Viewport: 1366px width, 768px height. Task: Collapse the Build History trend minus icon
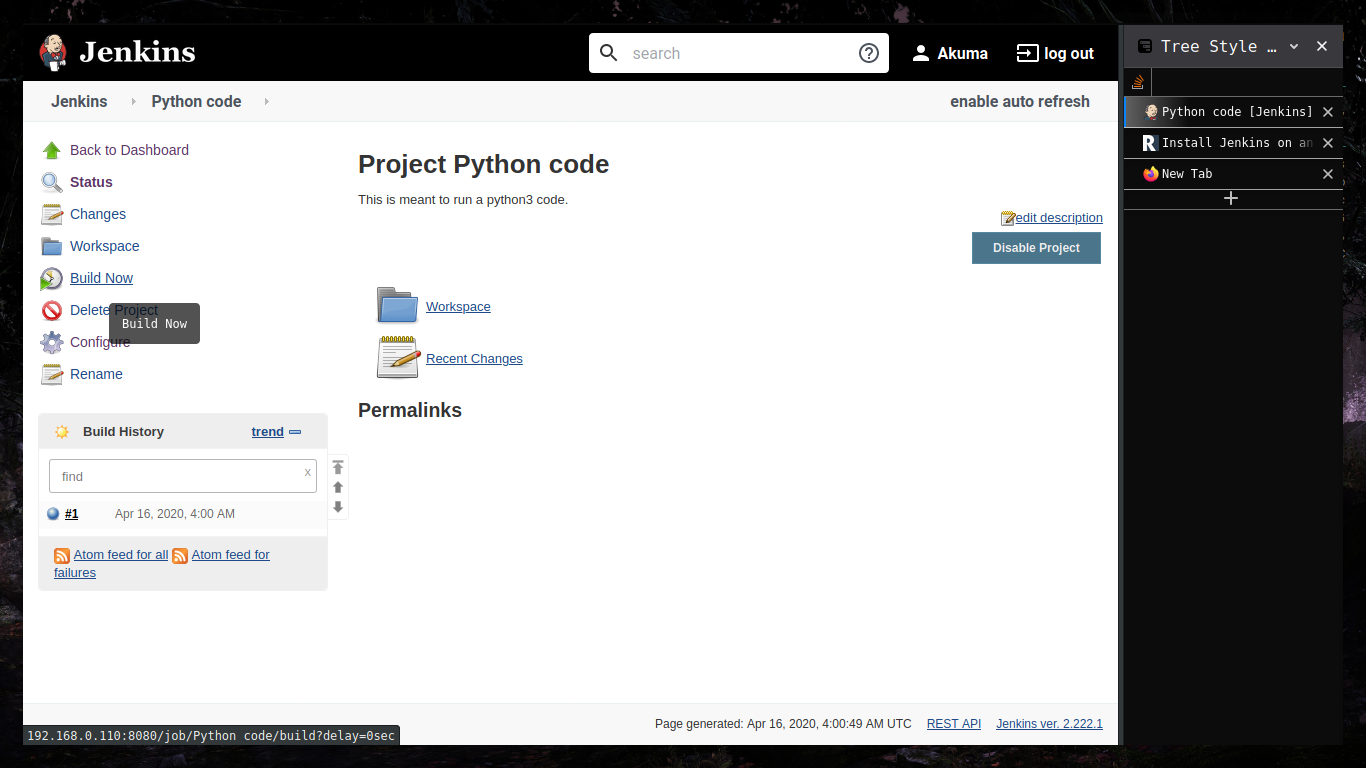[x=295, y=432]
